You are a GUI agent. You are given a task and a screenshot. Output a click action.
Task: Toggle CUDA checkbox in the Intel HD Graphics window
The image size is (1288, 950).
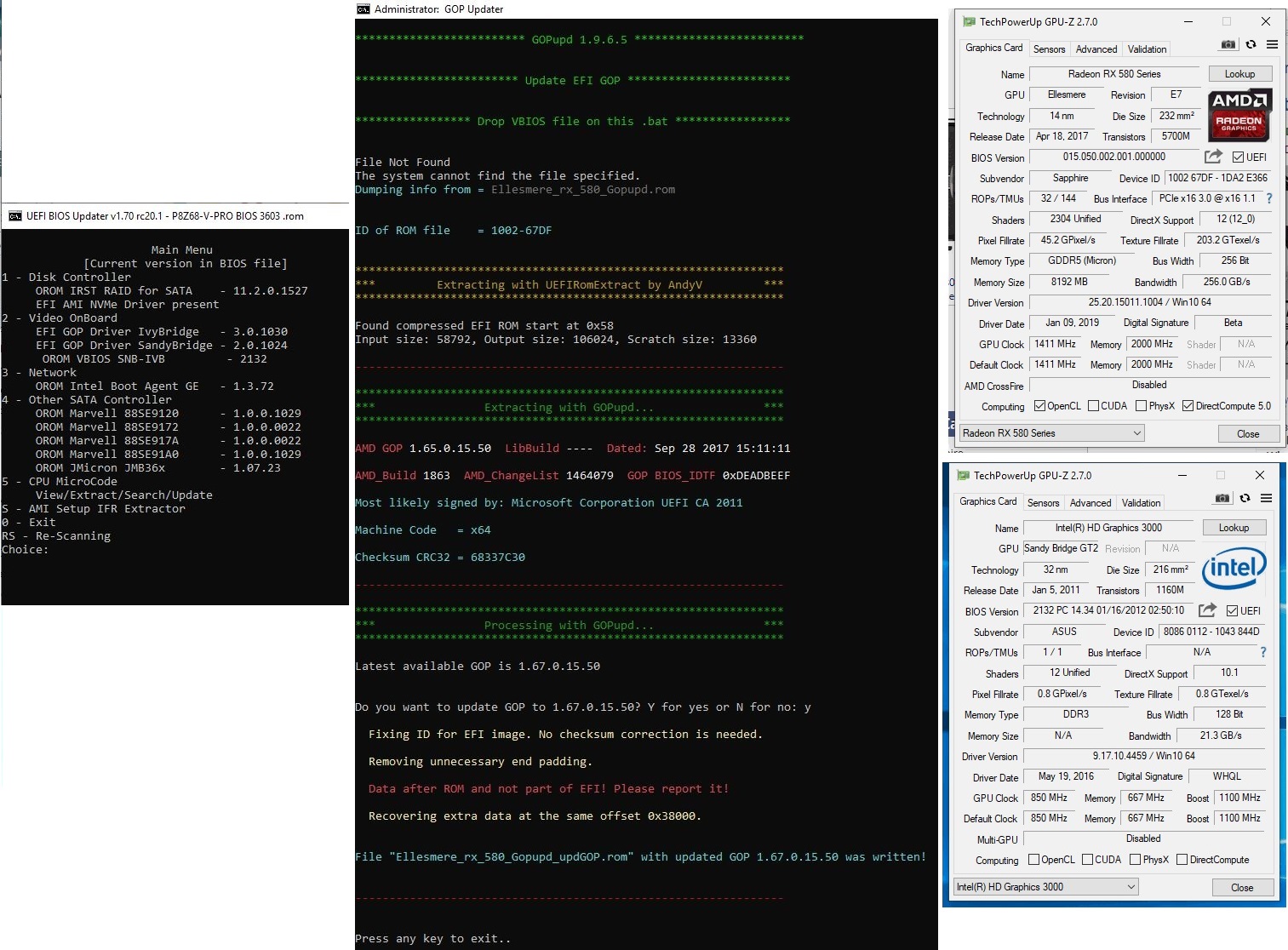(x=1087, y=860)
